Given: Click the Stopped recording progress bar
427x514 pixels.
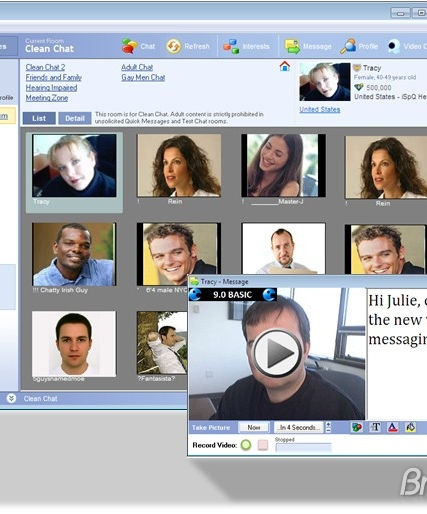Looking at the screenshot, I should point(303,447).
